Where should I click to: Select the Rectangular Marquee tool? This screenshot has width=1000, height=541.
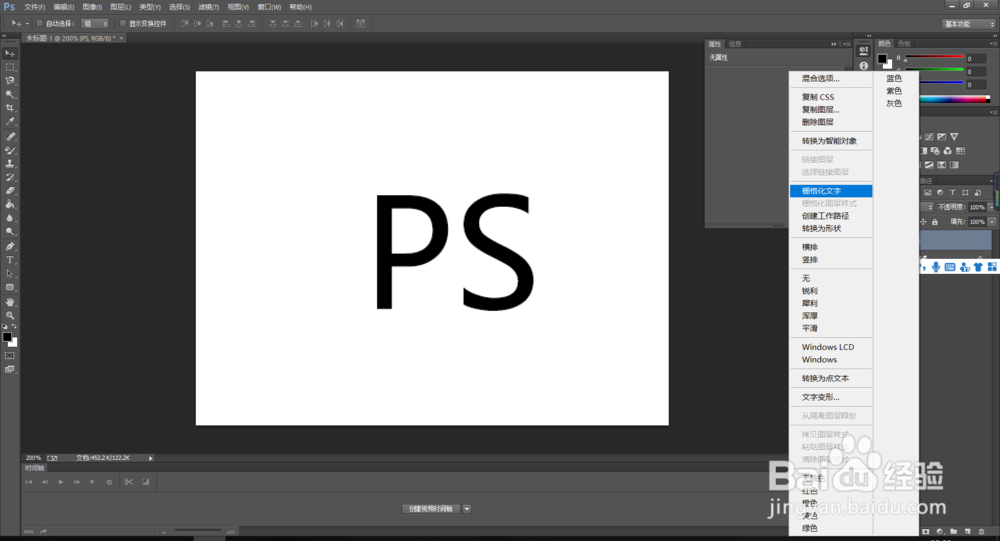[x=10, y=67]
